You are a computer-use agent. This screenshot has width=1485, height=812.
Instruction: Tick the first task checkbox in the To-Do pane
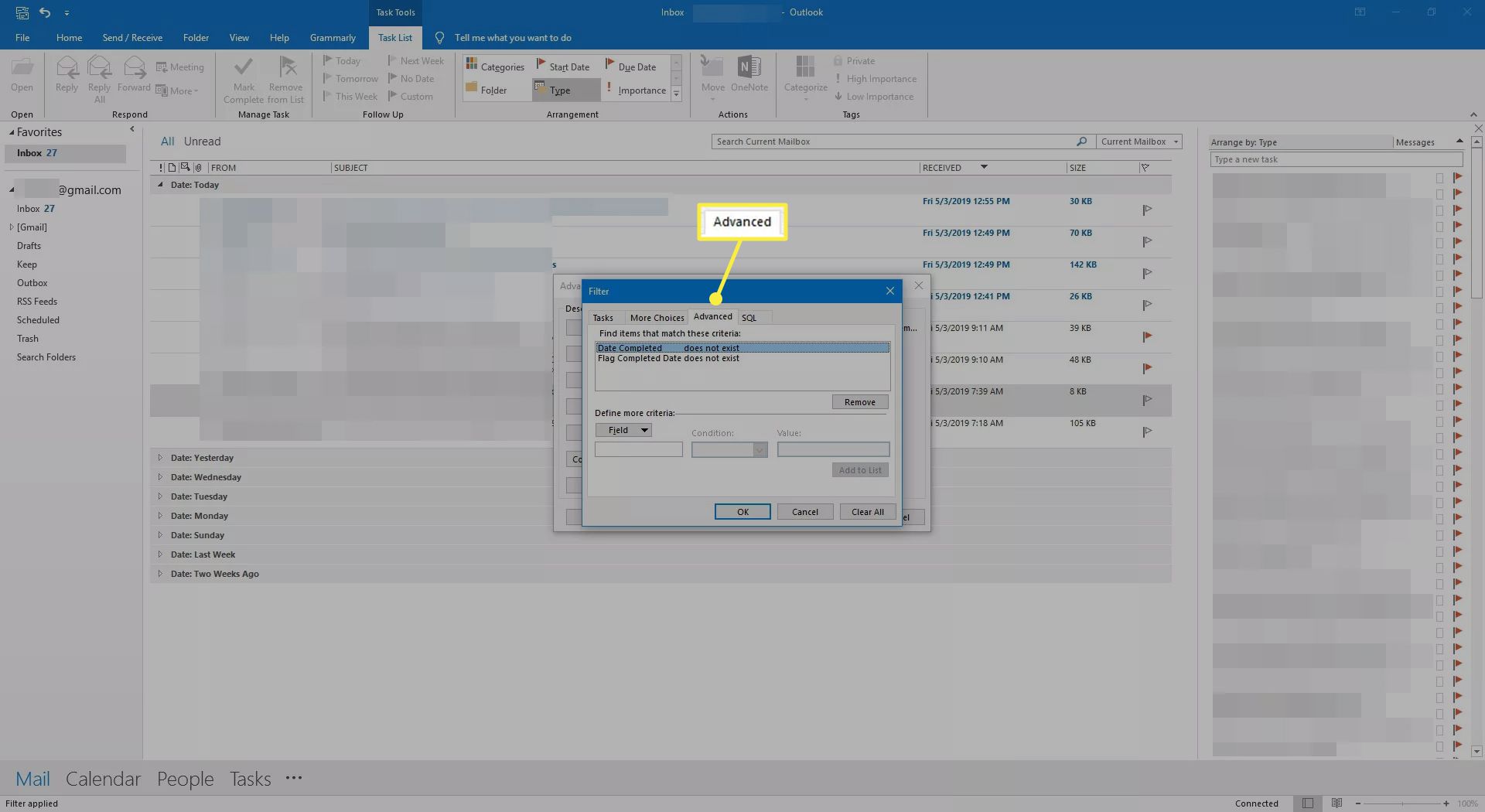(x=1439, y=178)
